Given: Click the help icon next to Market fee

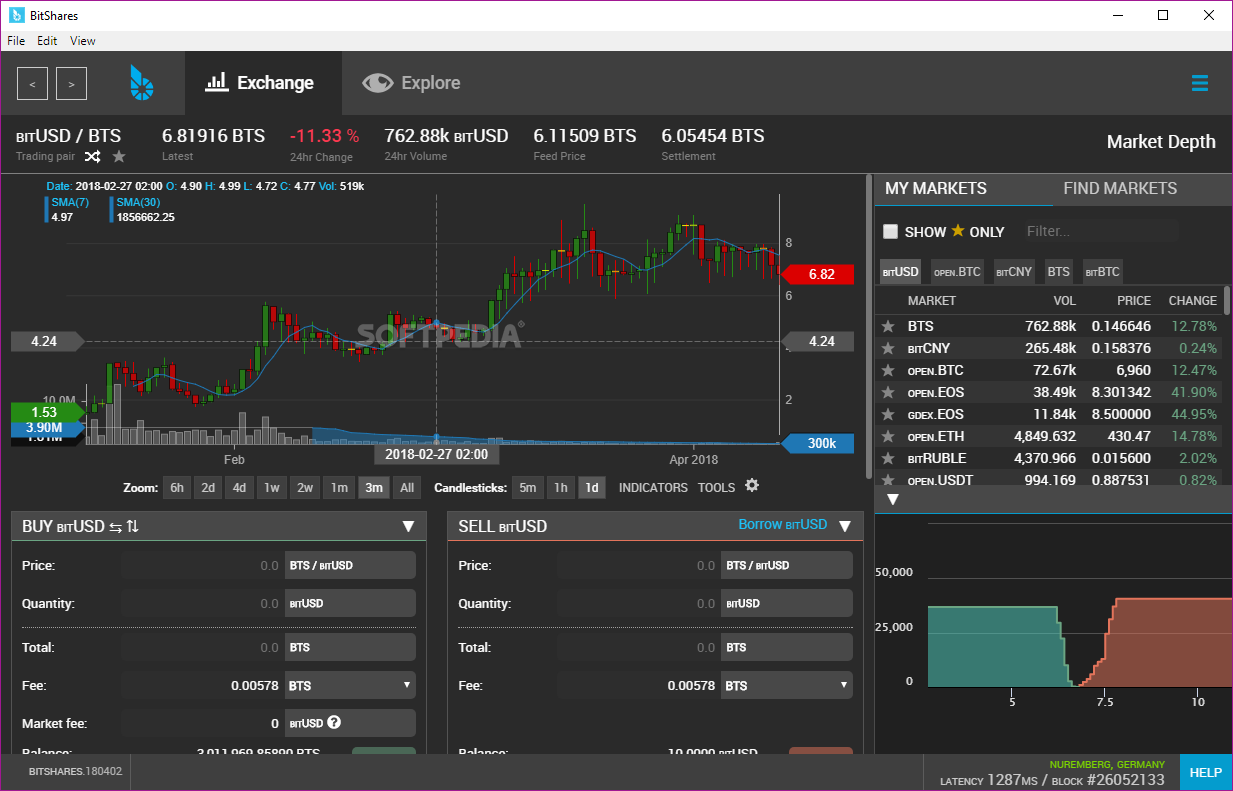Looking at the screenshot, I should (x=334, y=722).
